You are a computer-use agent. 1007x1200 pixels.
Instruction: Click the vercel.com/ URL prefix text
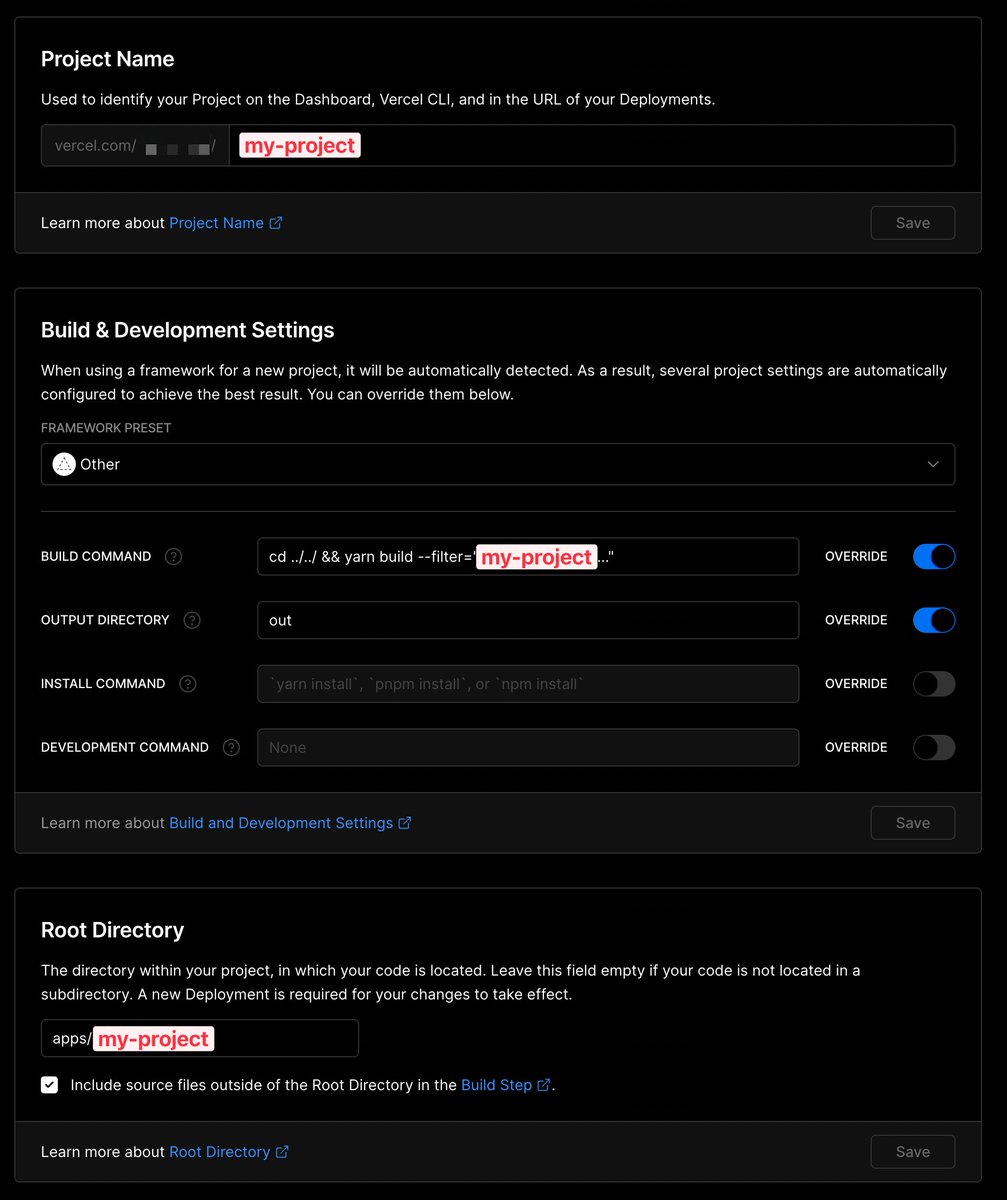point(95,146)
